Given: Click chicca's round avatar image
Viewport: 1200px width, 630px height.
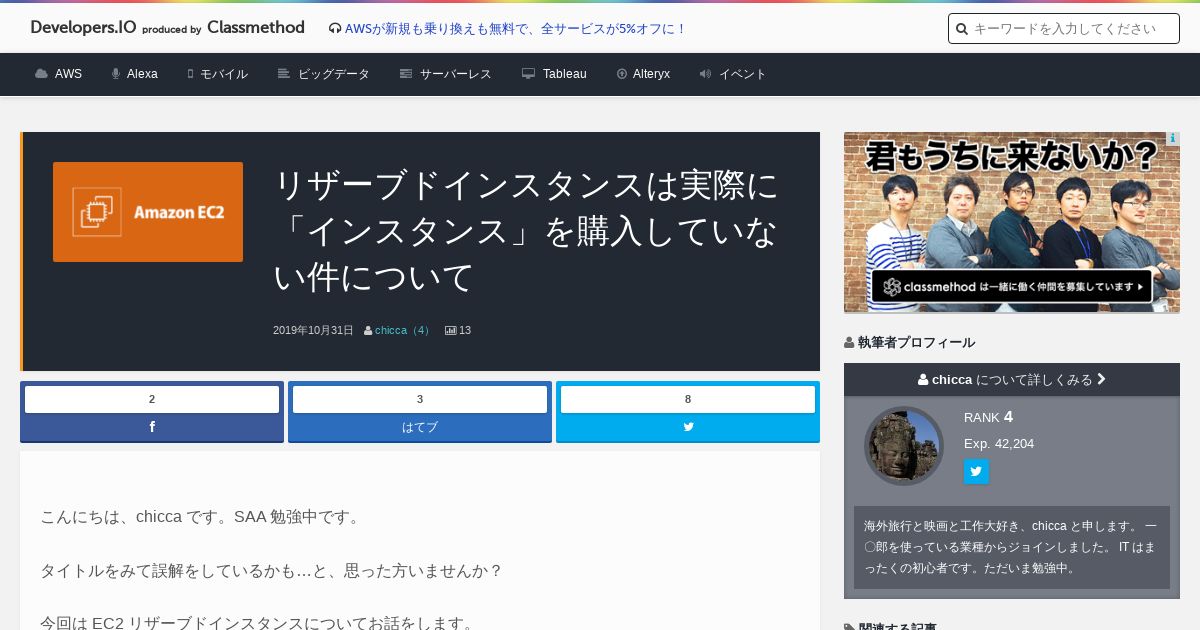Looking at the screenshot, I should (x=904, y=445).
